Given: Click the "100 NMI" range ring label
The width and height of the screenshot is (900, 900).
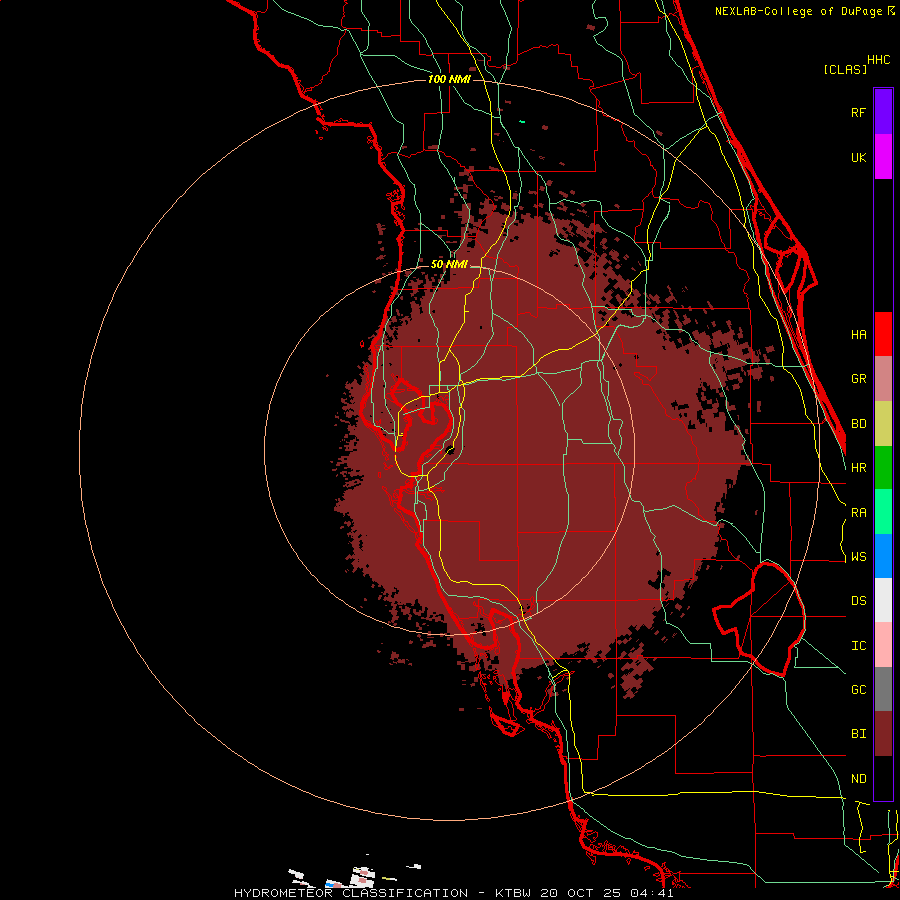Looking at the screenshot, I should click(449, 79).
